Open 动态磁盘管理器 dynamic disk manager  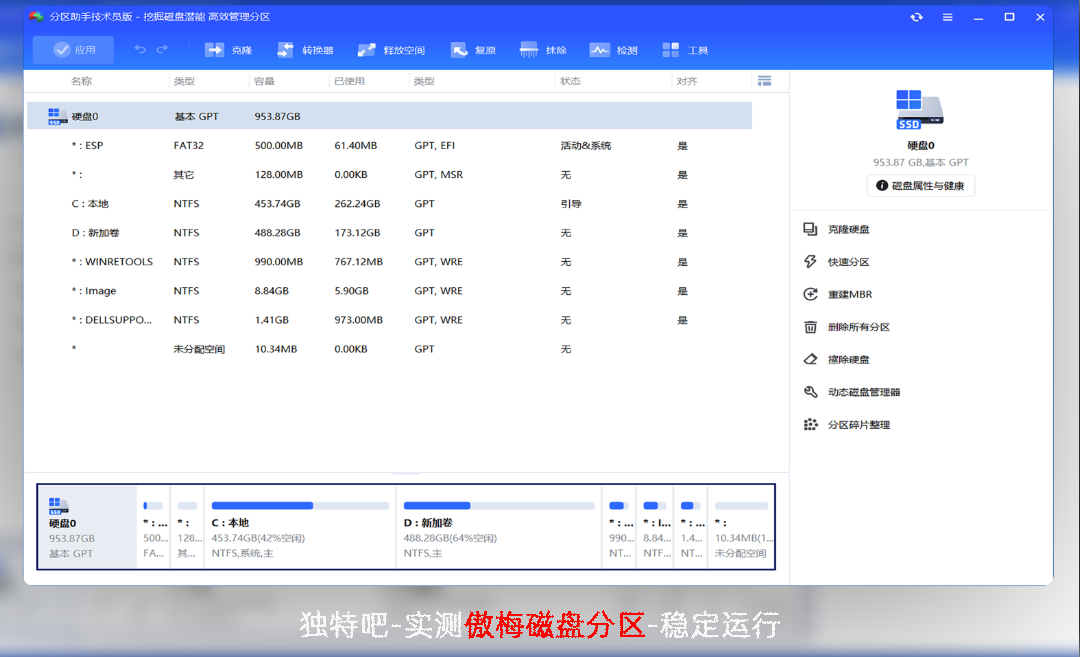point(864,392)
